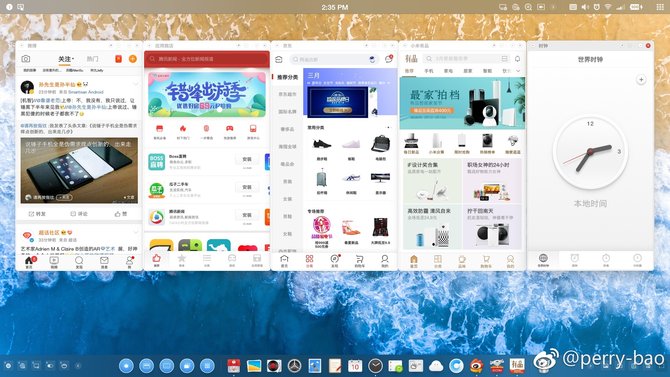Click the 评论 comment button under Weibo post
This screenshot has width=670, height=377.
tap(79, 213)
